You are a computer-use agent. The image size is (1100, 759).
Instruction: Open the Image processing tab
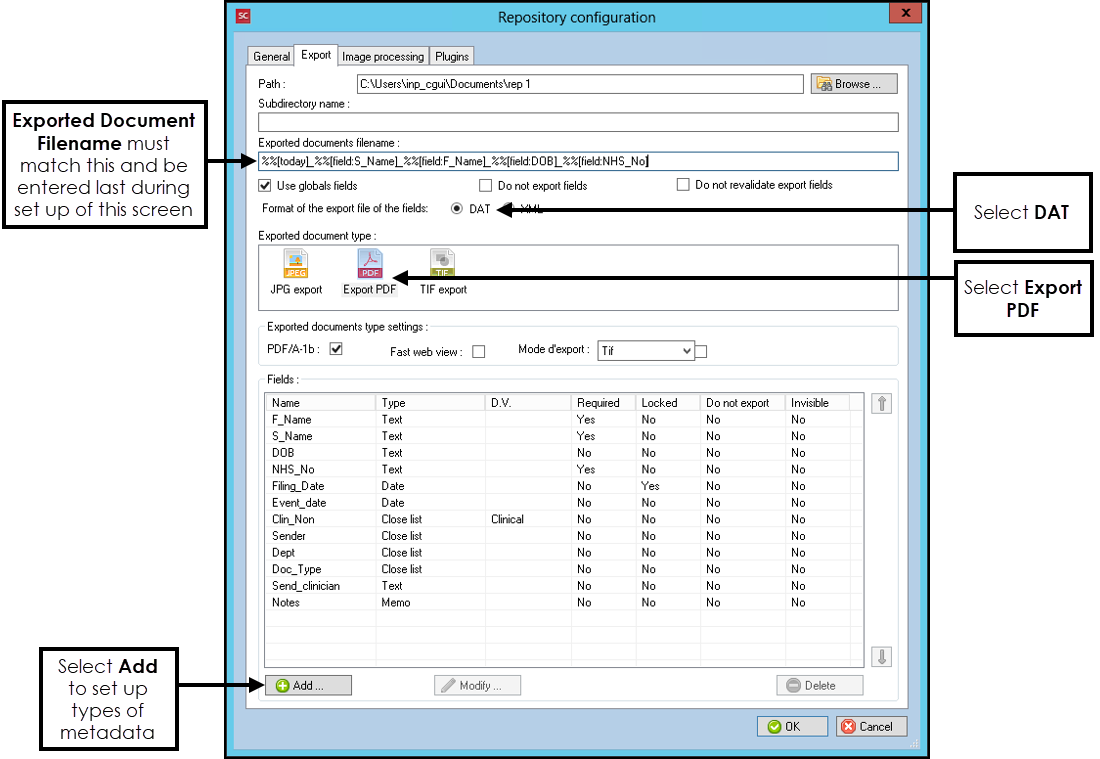tap(383, 57)
